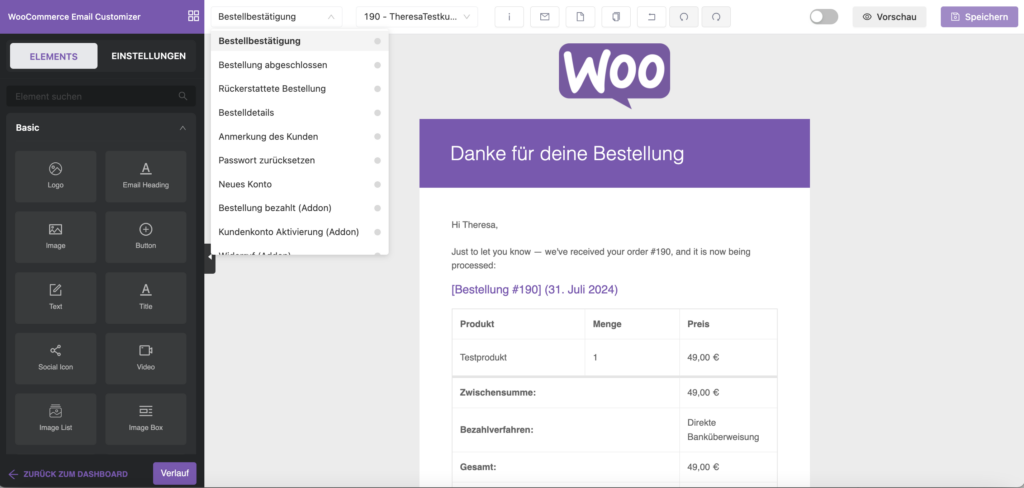
Task: Click the info icon in the top toolbar
Action: click(x=509, y=17)
